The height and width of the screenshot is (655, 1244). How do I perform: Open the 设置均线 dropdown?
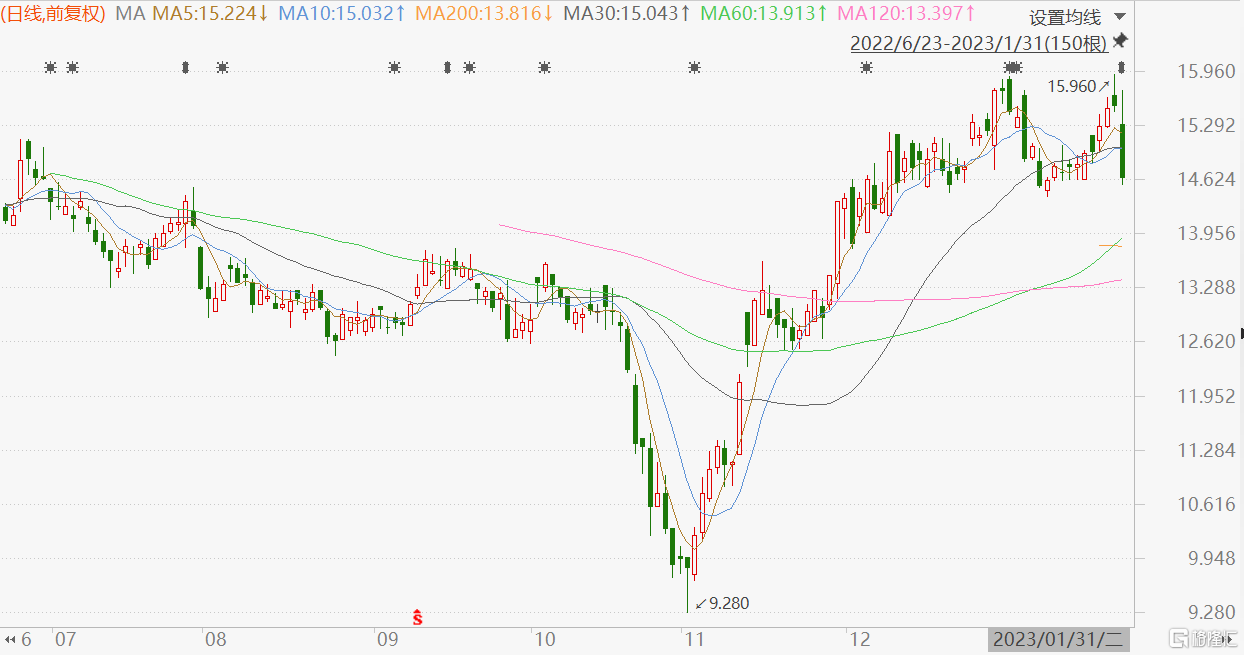[1077, 17]
